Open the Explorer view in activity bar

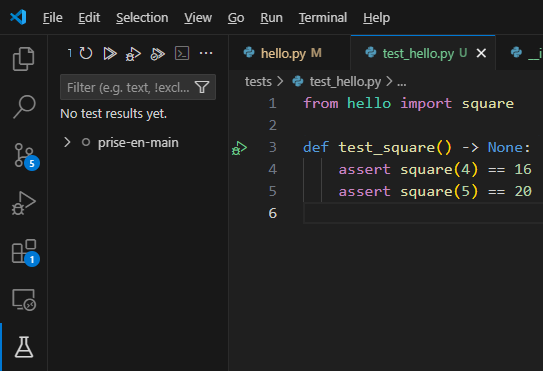(x=24, y=59)
